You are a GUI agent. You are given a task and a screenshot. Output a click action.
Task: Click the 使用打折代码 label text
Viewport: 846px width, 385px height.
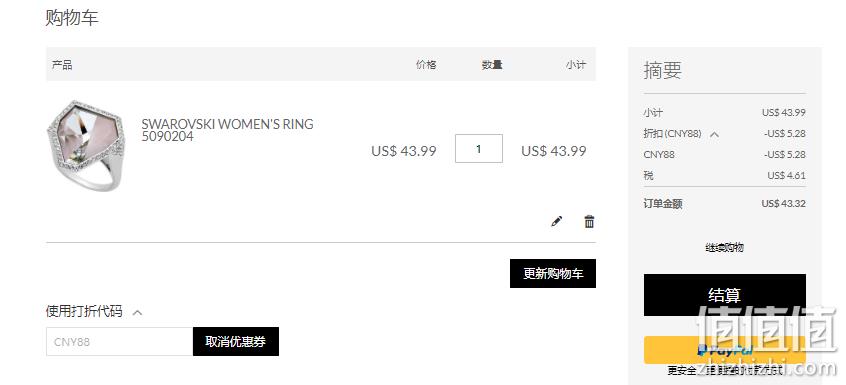coord(84,311)
